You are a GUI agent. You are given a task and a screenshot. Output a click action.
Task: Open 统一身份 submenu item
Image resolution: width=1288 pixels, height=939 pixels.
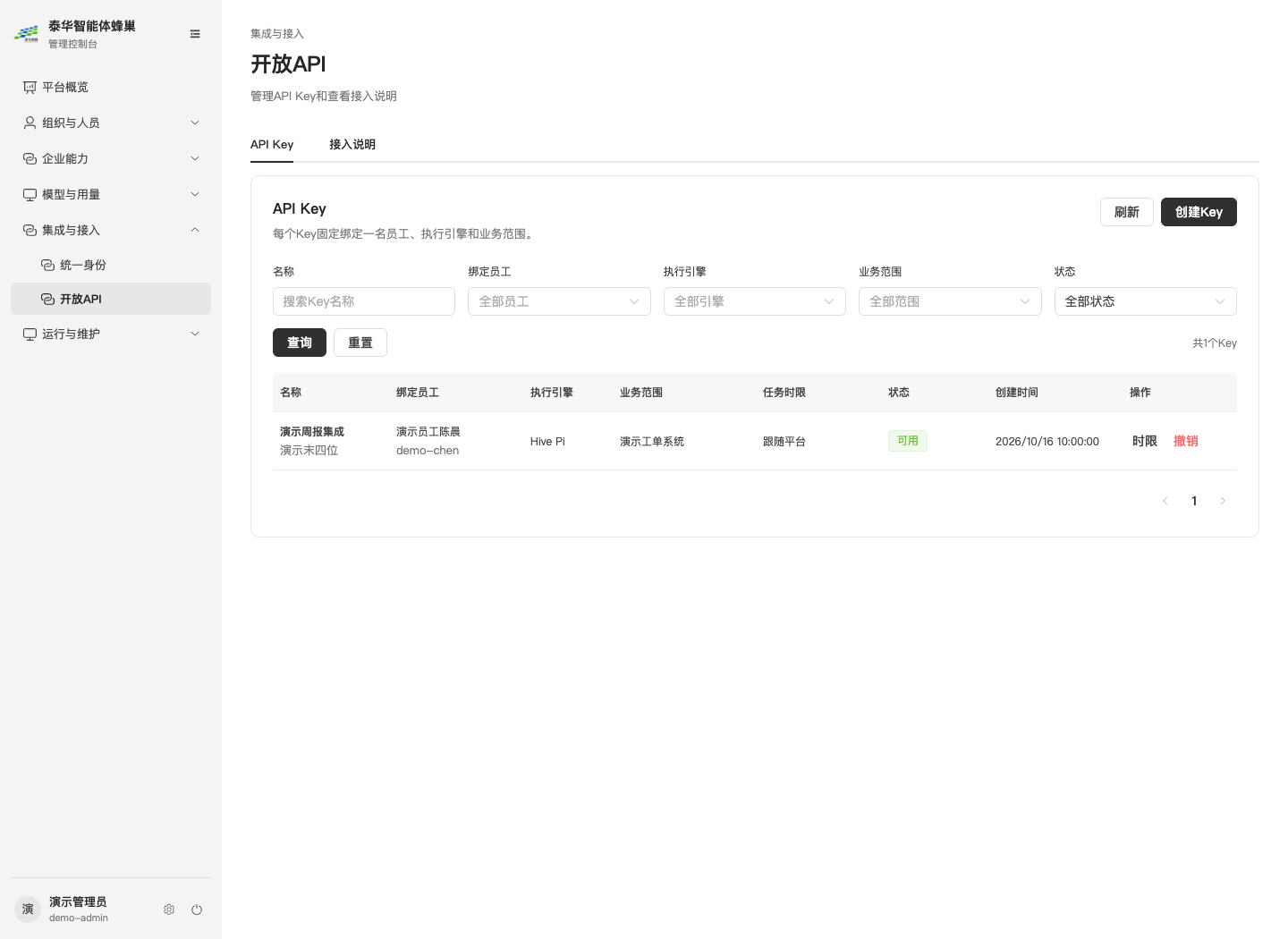(111, 265)
